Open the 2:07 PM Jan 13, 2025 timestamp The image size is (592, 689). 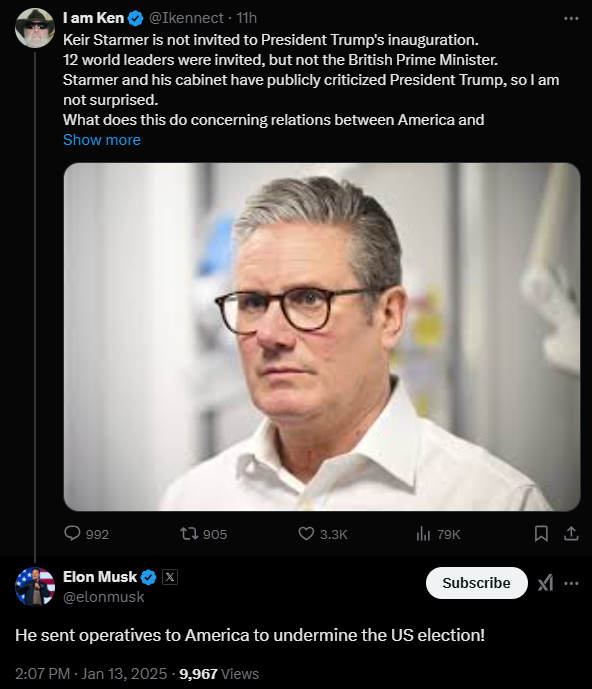coord(91,674)
